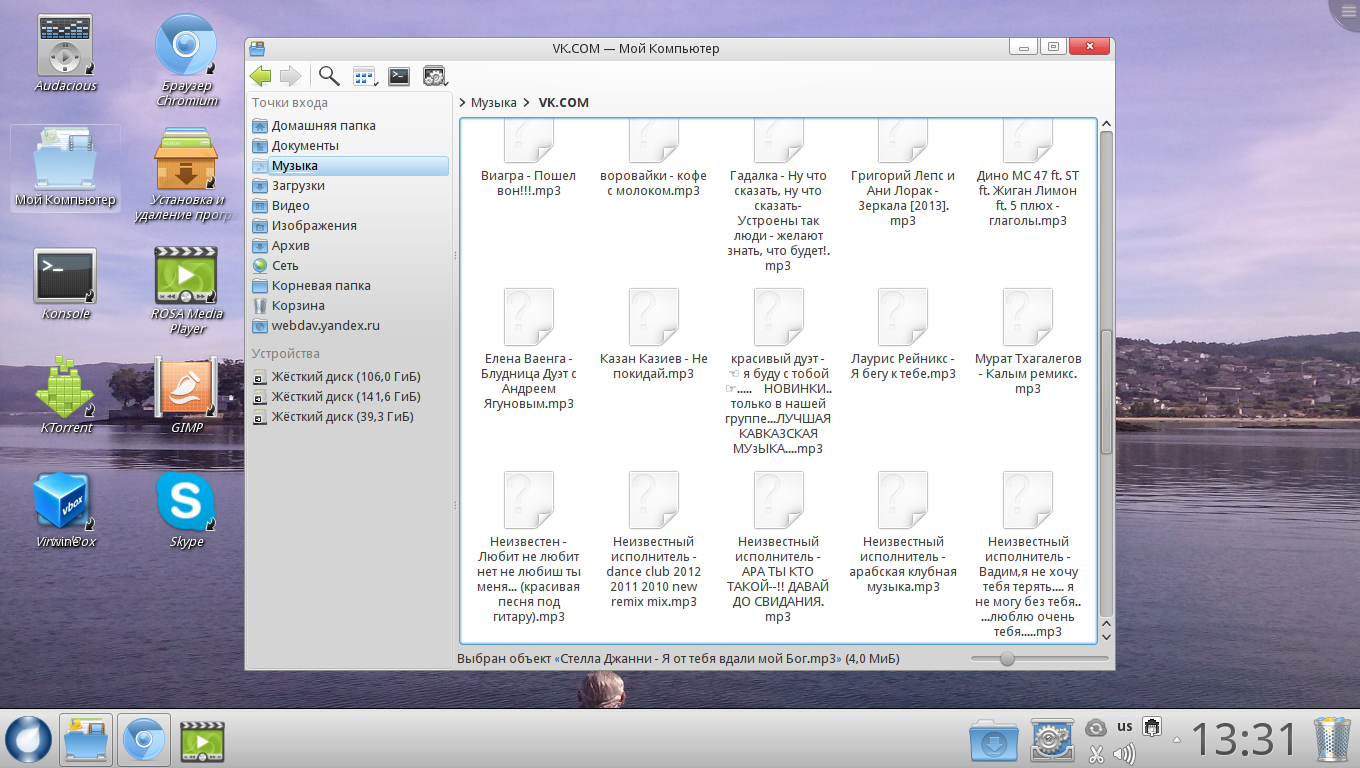
Task: Open the trash bin in the panel
Action: pos(1331,741)
